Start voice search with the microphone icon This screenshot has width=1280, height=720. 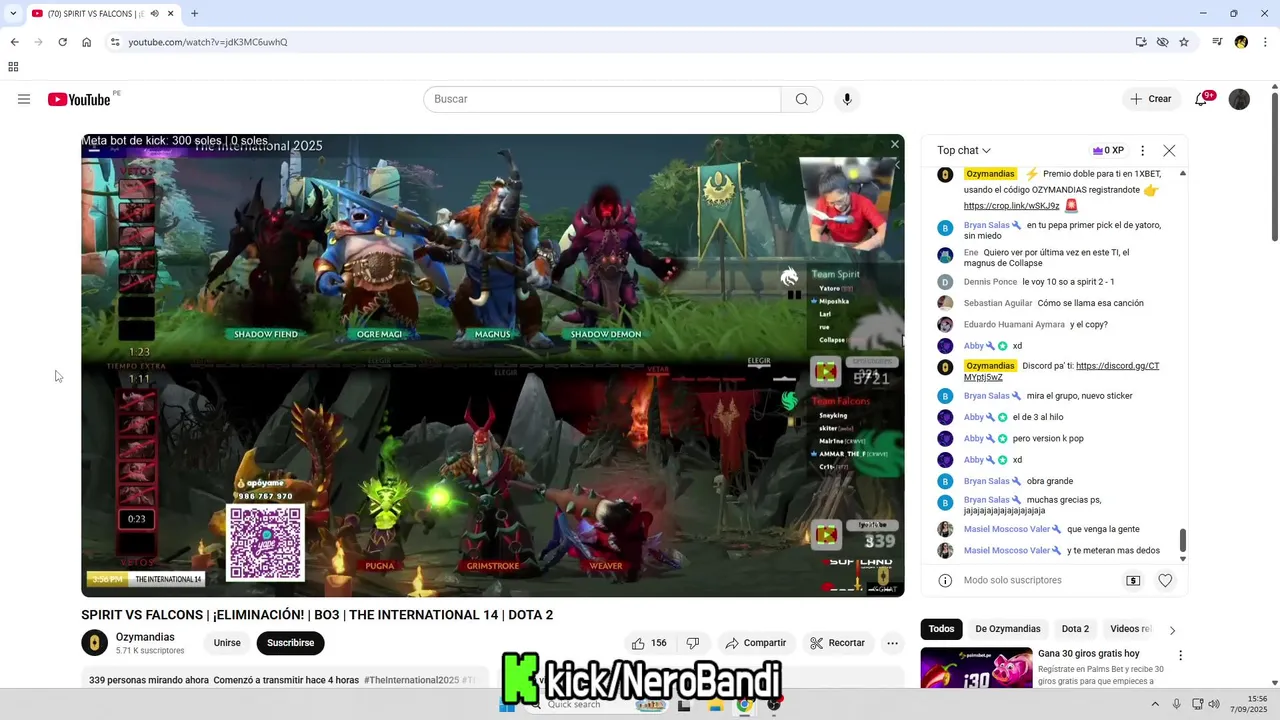click(x=847, y=99)
